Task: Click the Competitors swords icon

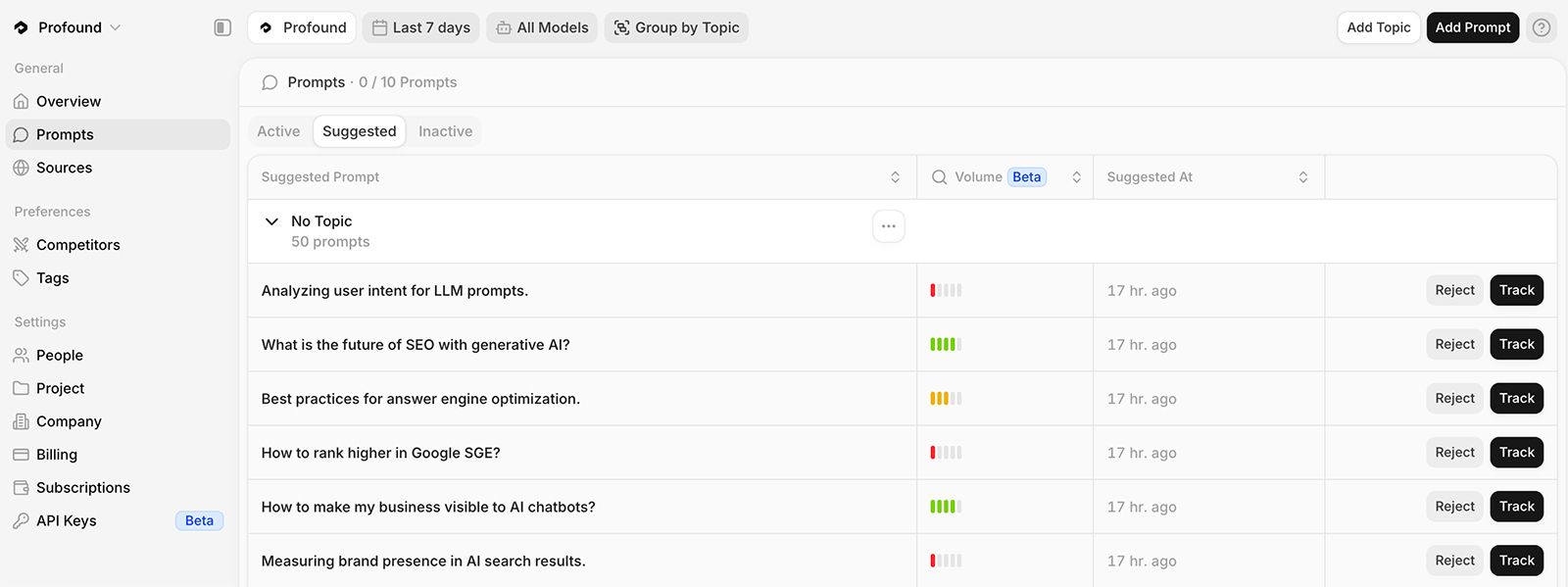Action: [x=21, y=245]
